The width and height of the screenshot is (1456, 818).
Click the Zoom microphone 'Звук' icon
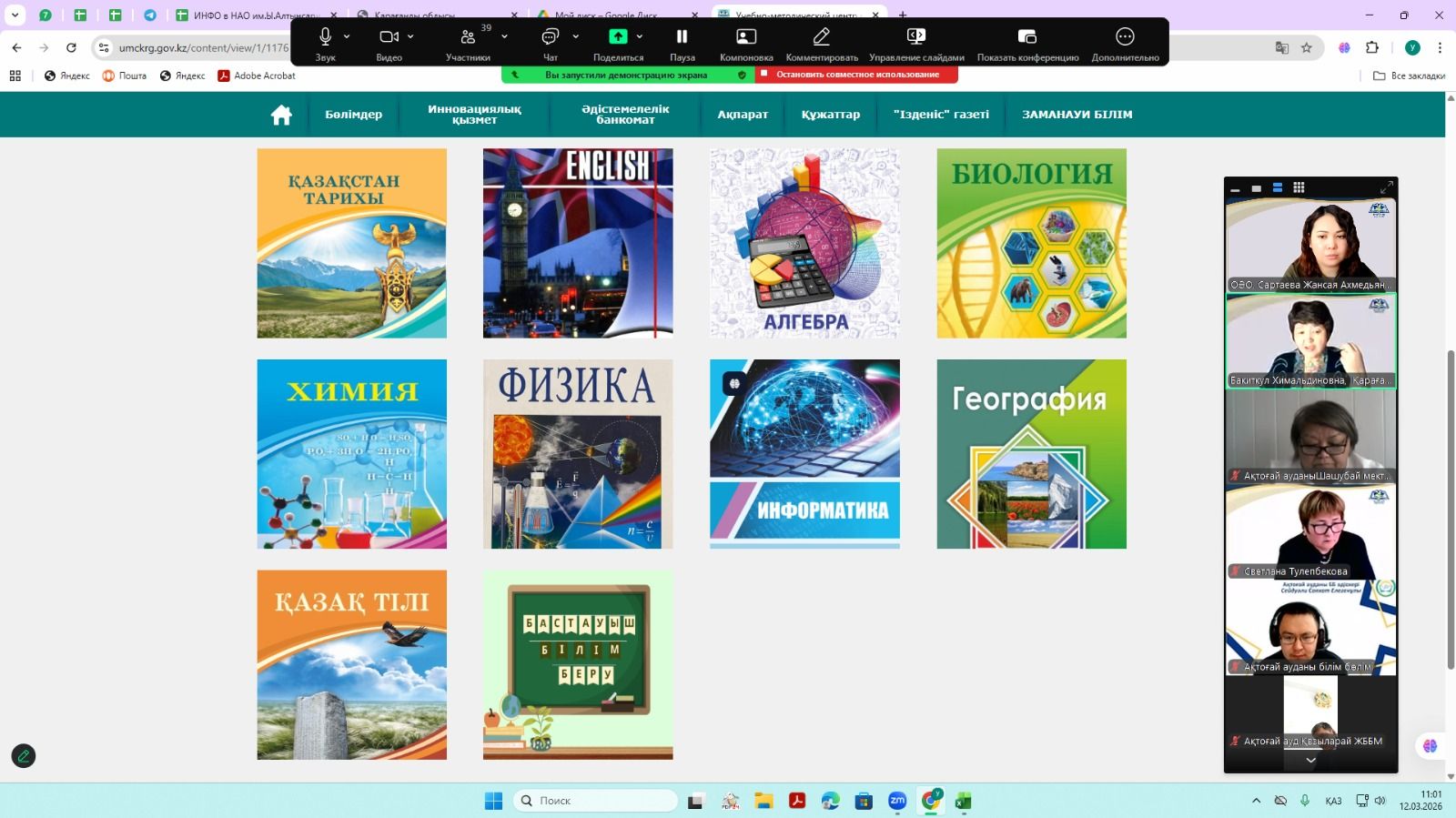pyautogui.click(x=325, y=36)
